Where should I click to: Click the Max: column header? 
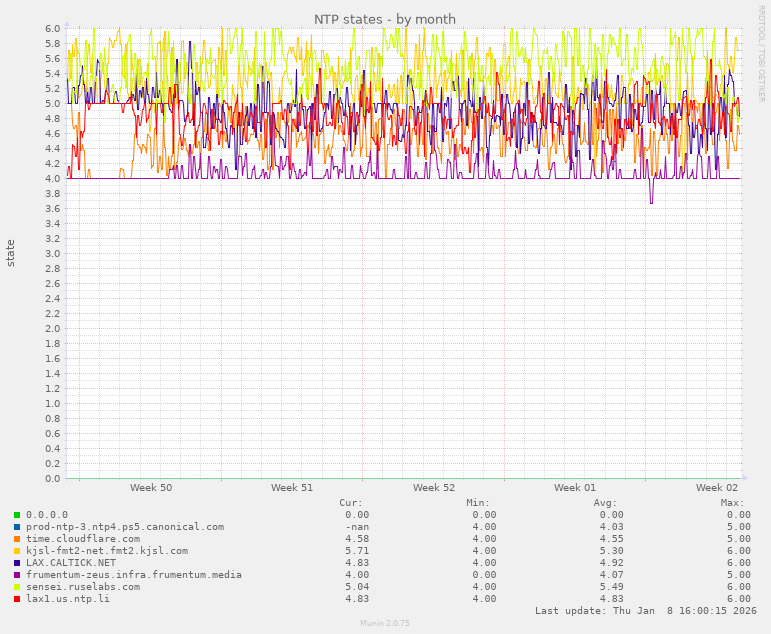[x=732, y=503]
